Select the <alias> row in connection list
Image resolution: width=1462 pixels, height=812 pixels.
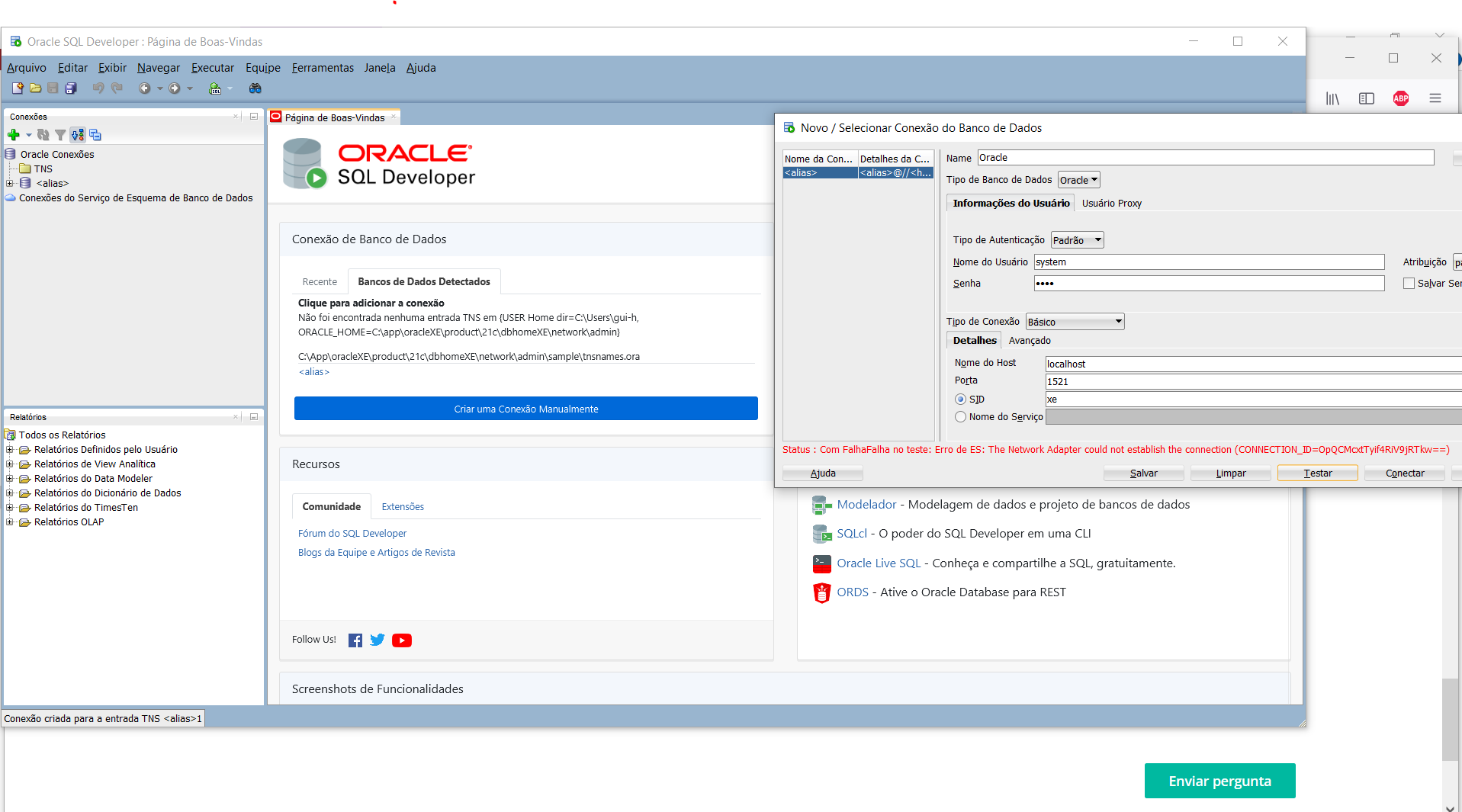(858, 173)
